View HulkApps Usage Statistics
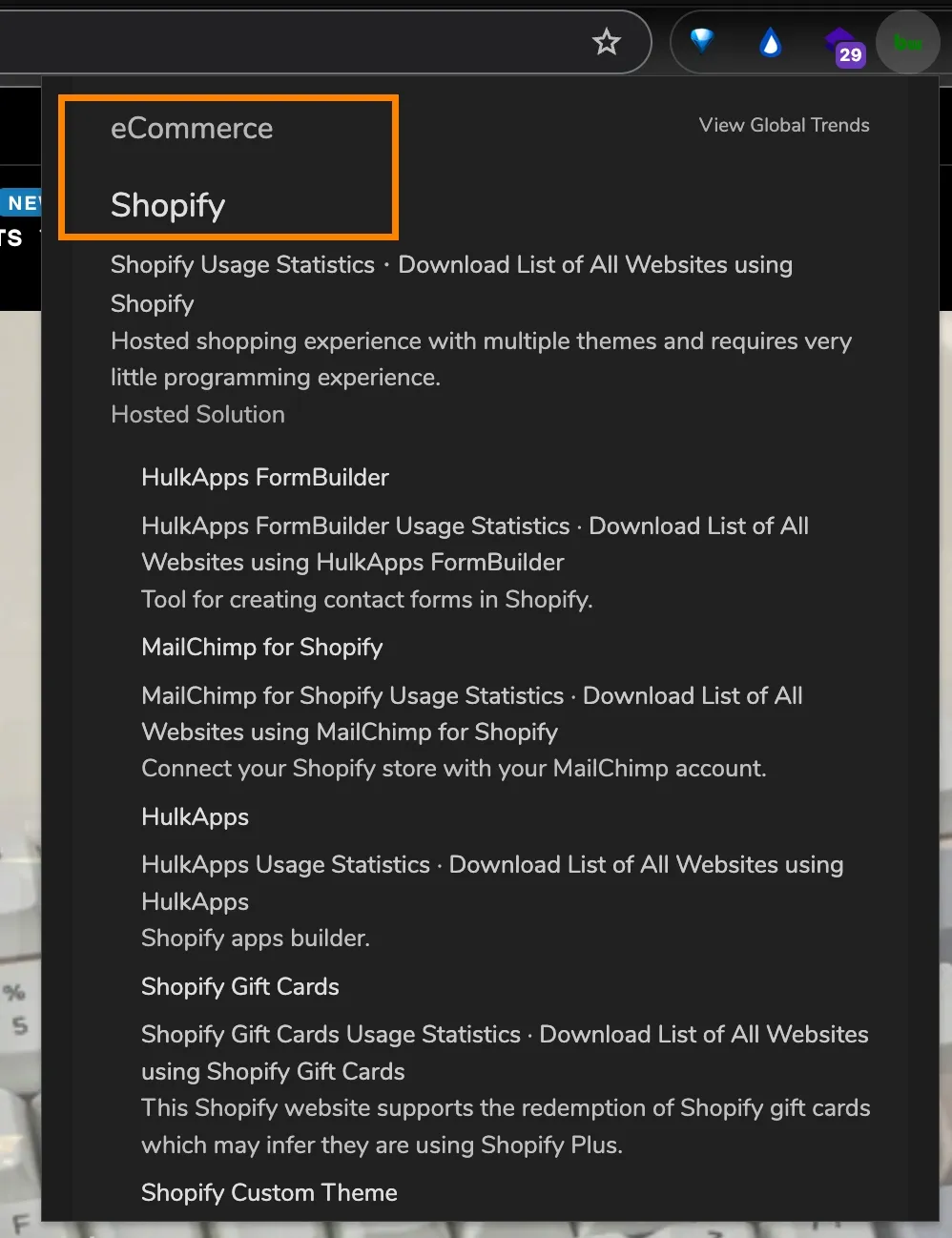The height and width of the screenshot is (1238, 952). pos(284,864)
